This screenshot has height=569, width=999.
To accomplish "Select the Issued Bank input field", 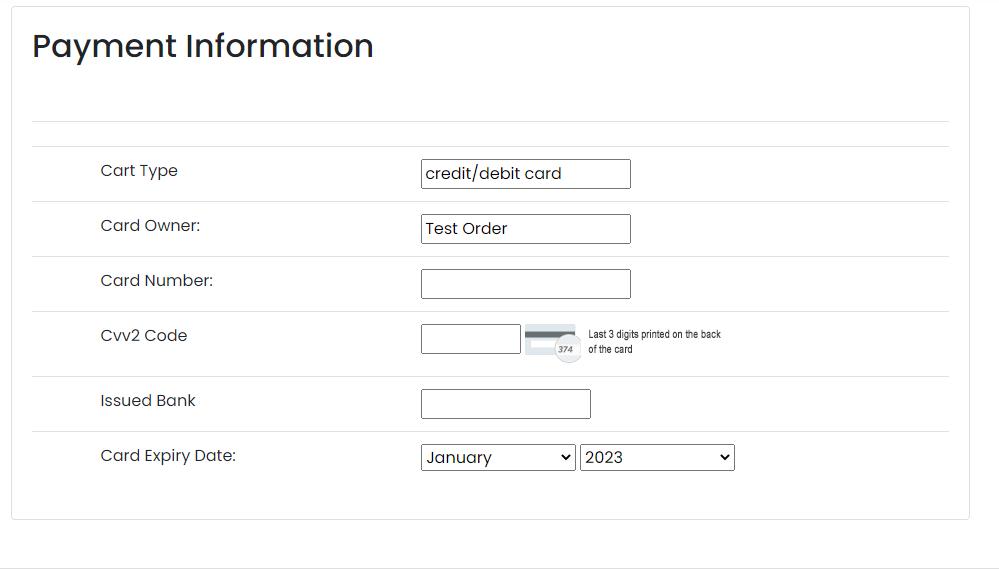I will click(x=505, y=403).
